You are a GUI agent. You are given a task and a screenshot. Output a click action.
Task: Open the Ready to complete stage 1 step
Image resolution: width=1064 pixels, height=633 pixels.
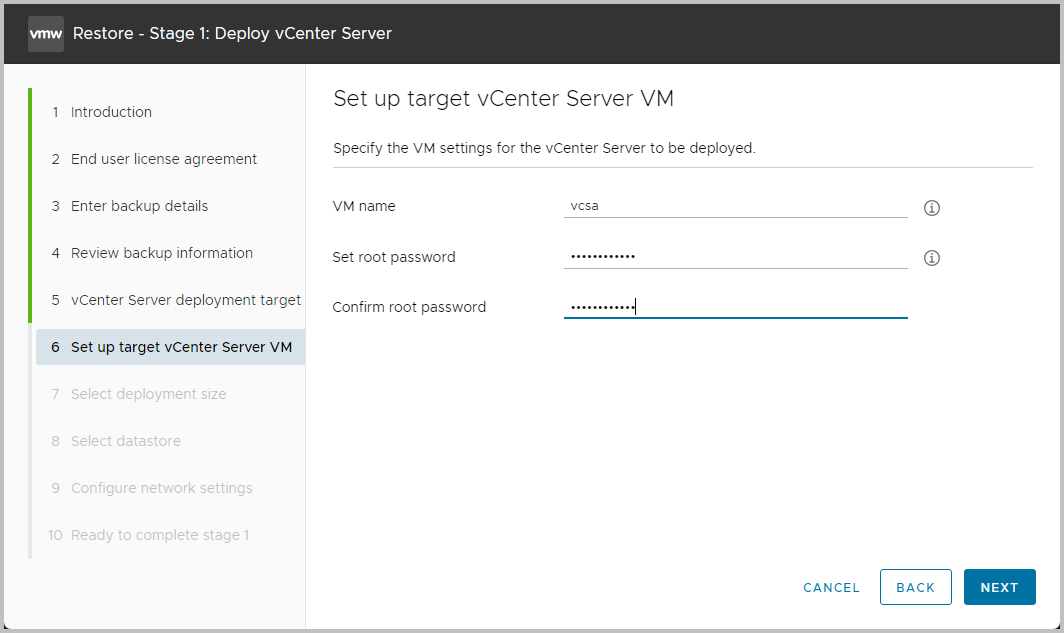160,534
